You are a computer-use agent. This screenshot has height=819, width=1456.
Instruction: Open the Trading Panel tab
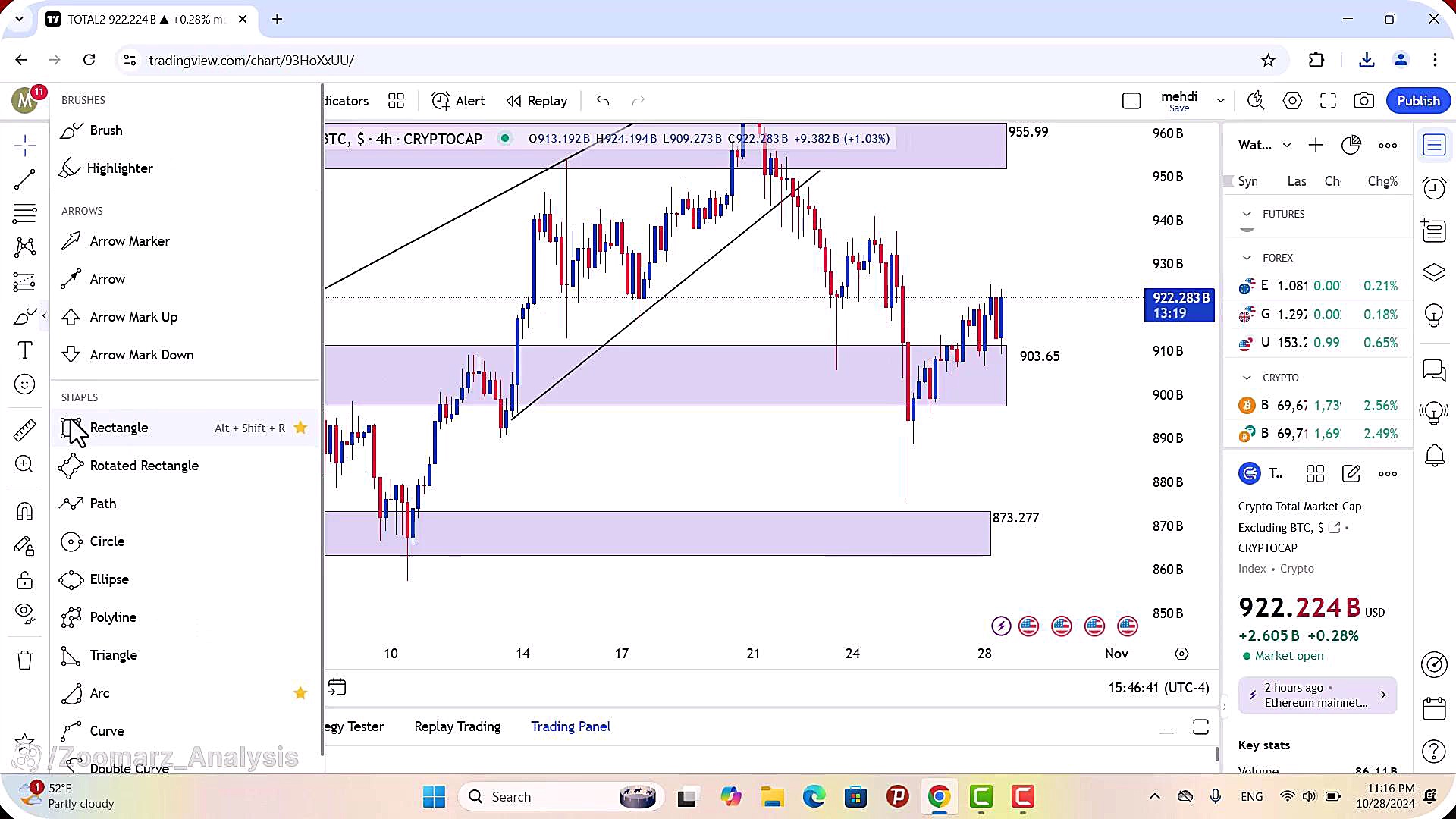coord(570,726)
